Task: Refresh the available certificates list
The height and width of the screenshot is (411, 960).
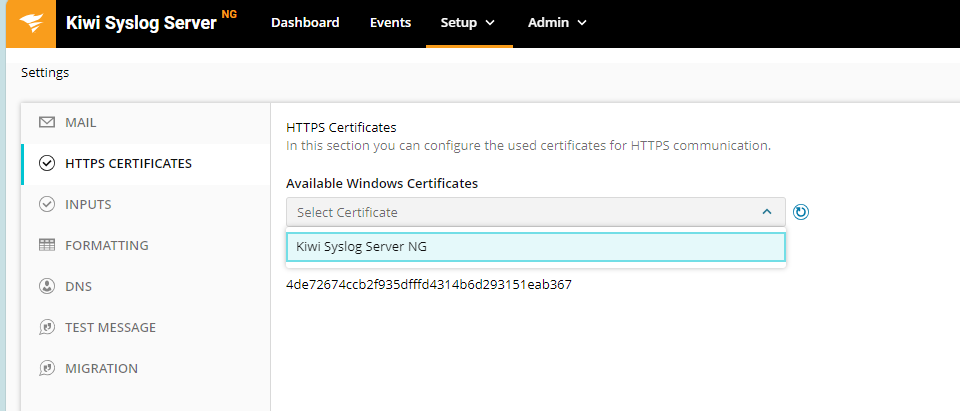Action: click(x=801, y=212)
